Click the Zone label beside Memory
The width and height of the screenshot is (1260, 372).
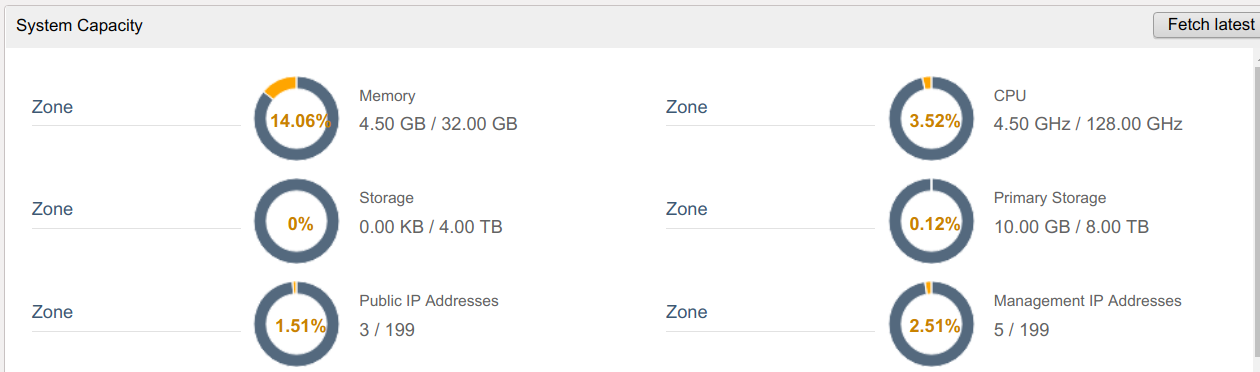(53, 107)
